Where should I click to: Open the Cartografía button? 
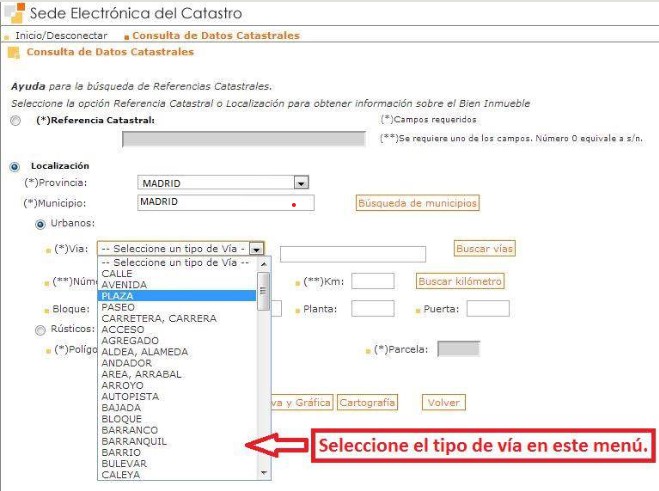(x=367, y=403)
